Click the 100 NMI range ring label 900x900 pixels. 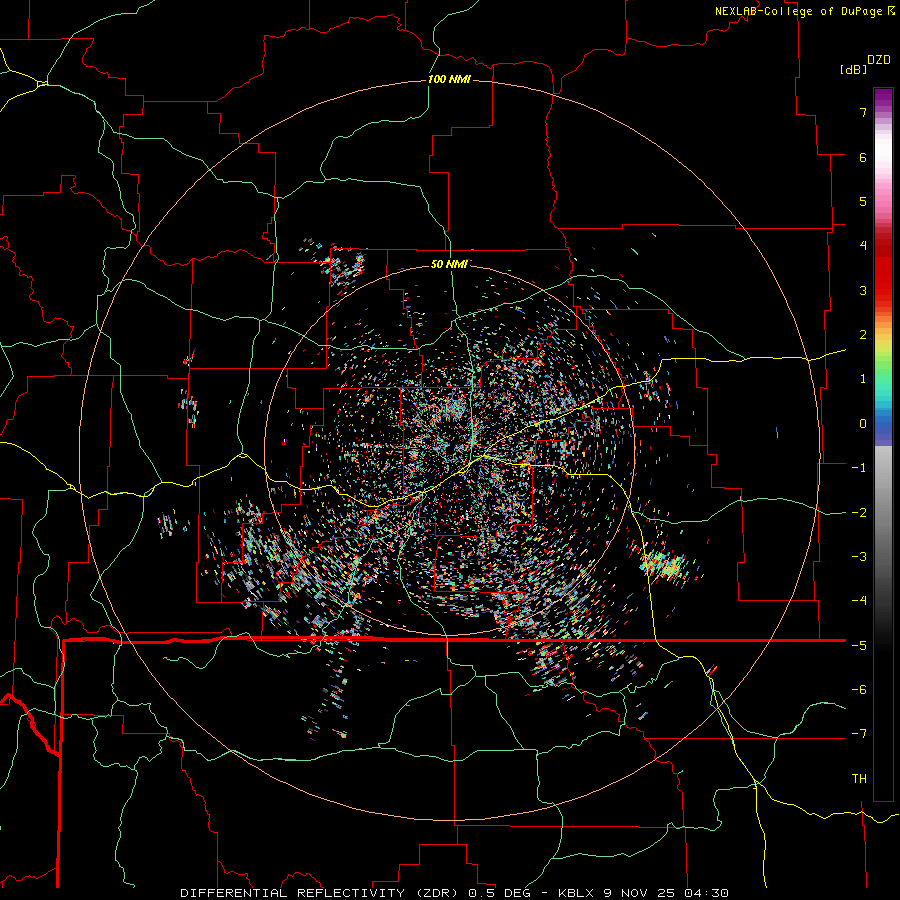click(449, 79)
